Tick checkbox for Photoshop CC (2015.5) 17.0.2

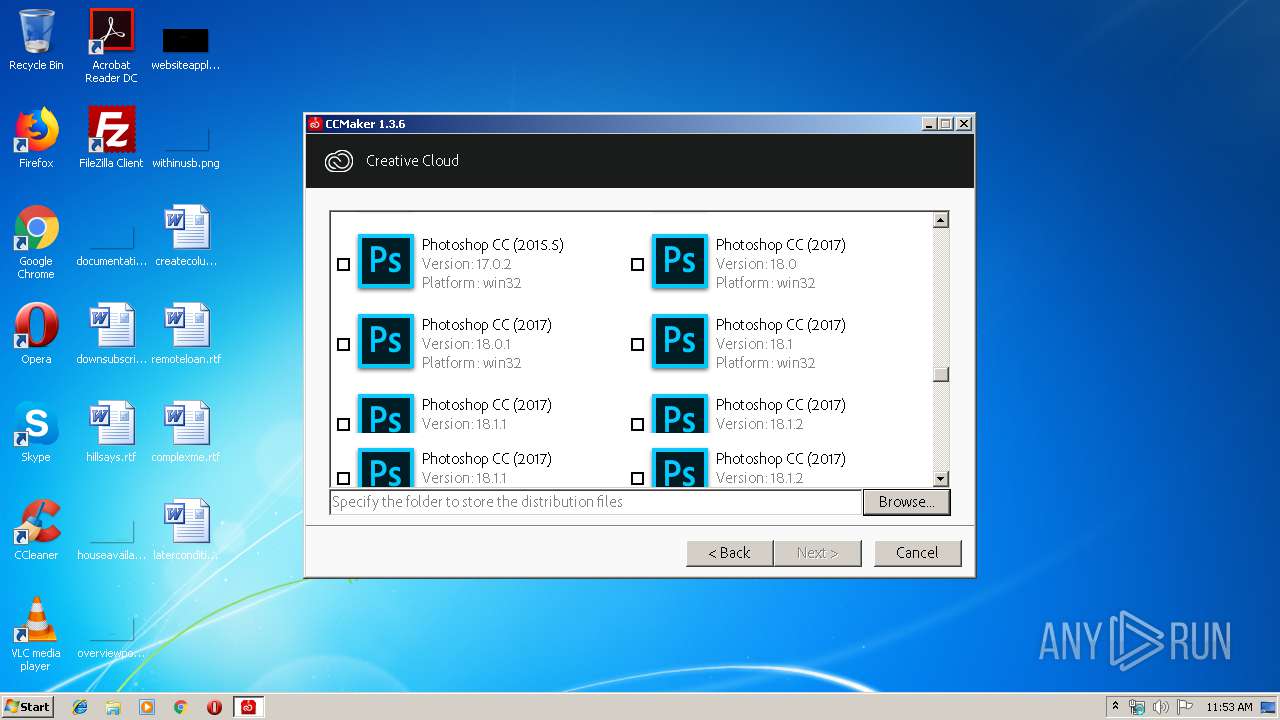(x=343, y=265)
